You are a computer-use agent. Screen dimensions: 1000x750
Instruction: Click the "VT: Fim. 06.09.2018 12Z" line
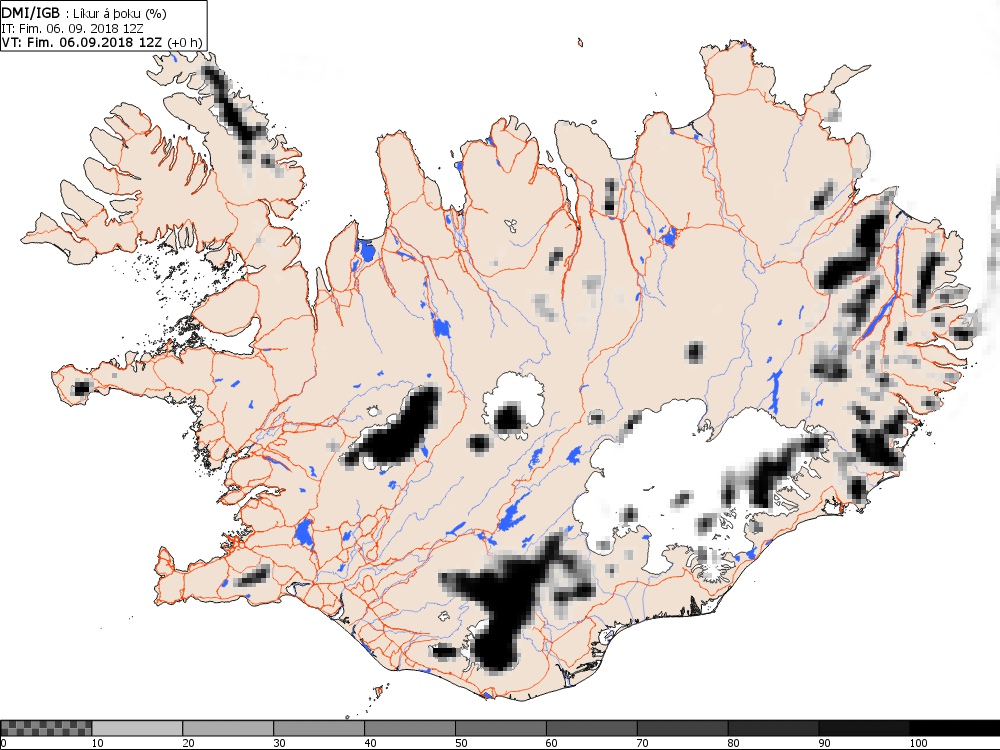83,42
